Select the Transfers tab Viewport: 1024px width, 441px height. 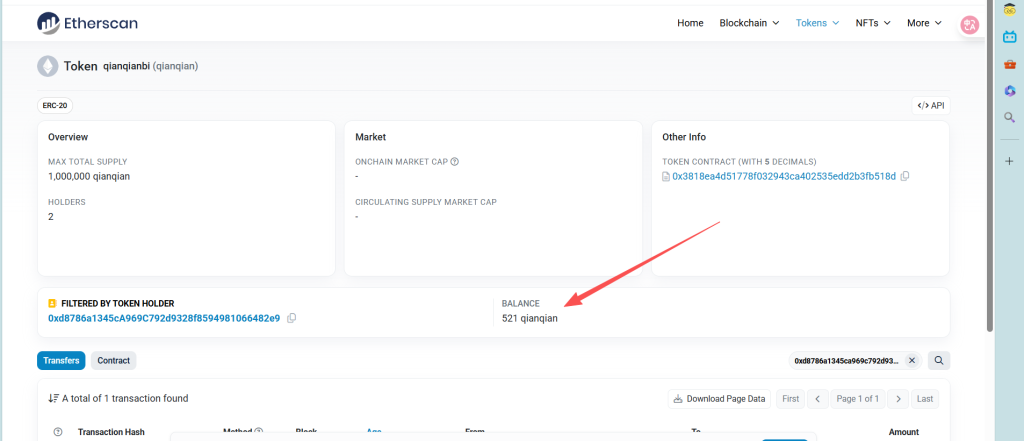[61, 360]
